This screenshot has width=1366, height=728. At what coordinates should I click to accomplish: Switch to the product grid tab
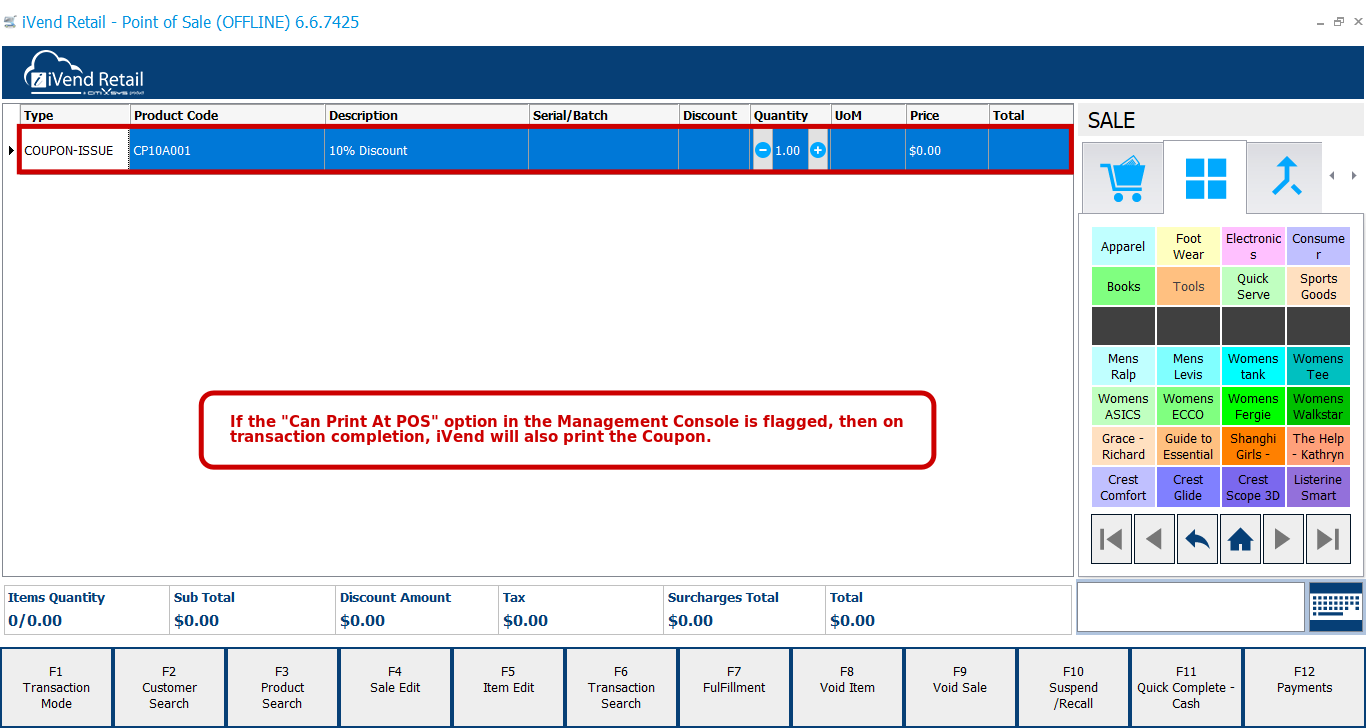click(1205, 178)
